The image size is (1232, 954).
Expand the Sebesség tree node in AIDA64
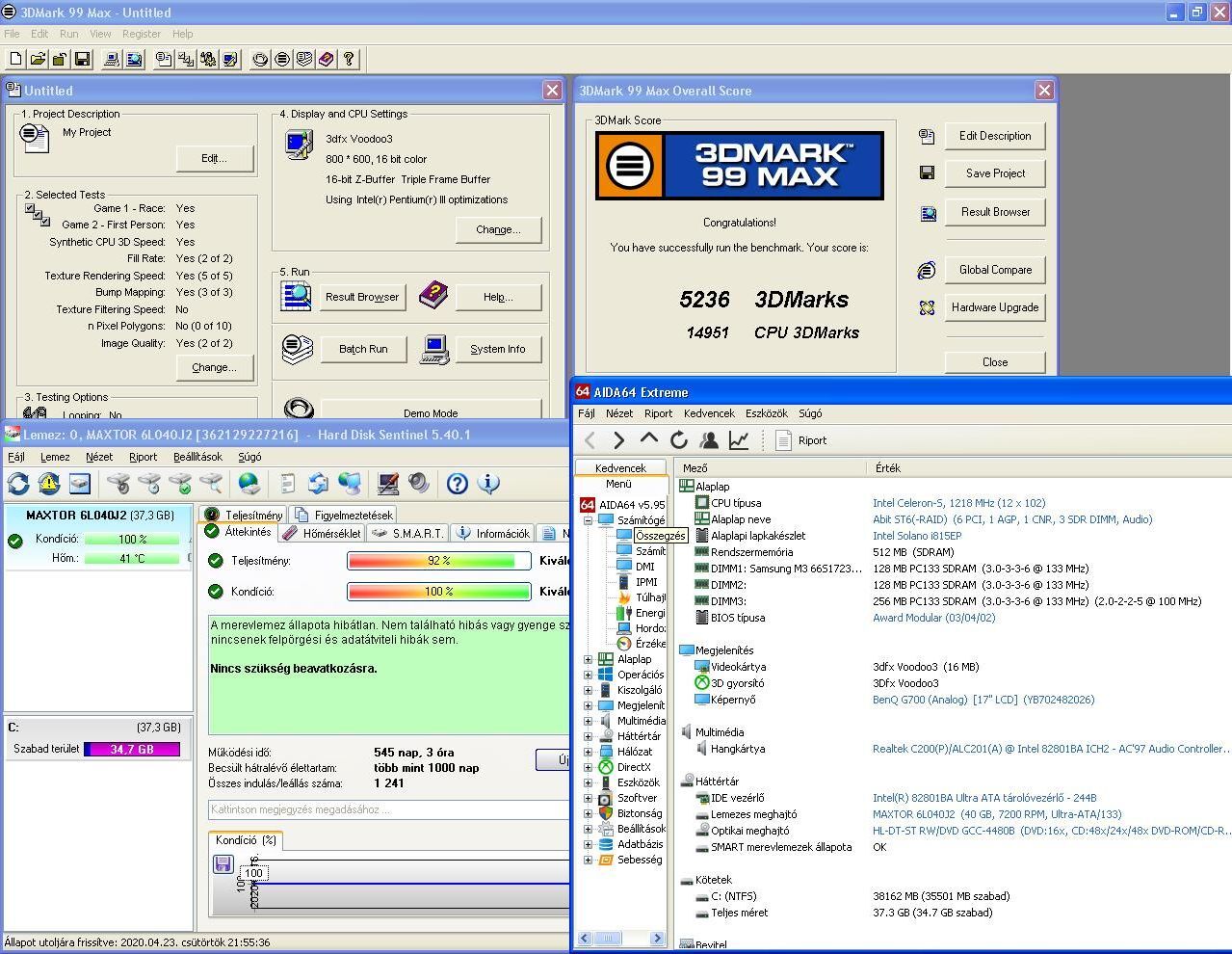click(x=588, y=860)
